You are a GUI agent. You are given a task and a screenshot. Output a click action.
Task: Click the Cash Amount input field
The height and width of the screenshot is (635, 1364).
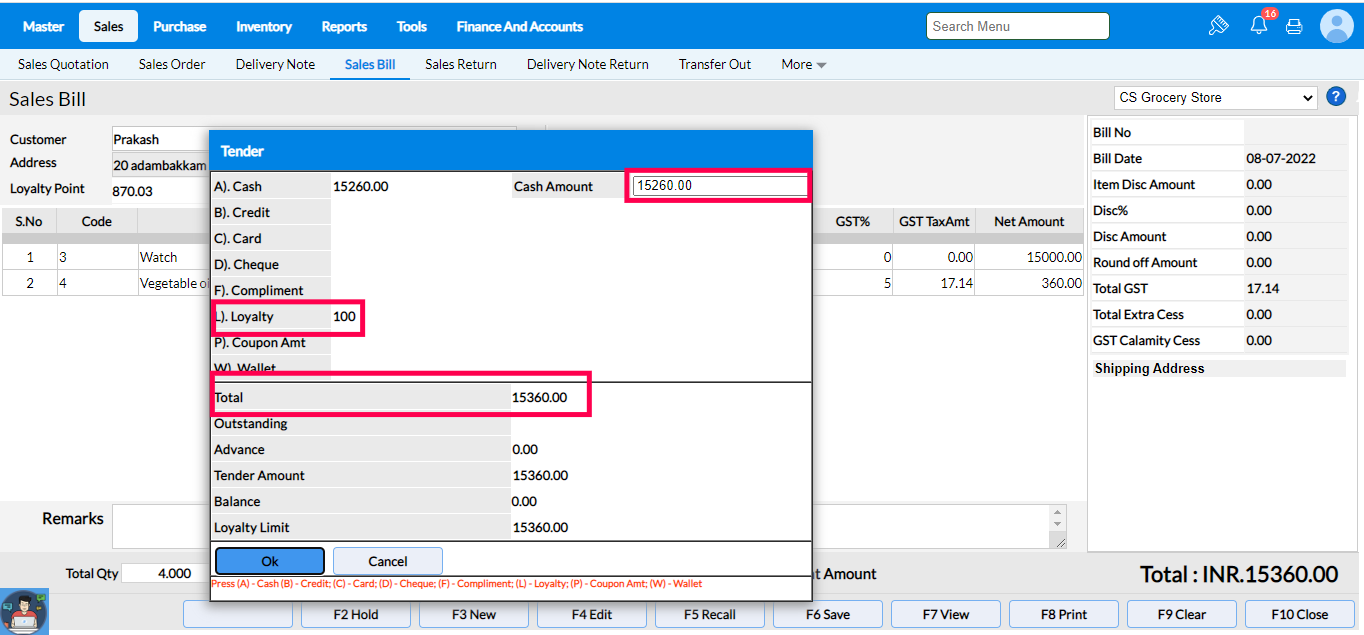tap(719, 186)
